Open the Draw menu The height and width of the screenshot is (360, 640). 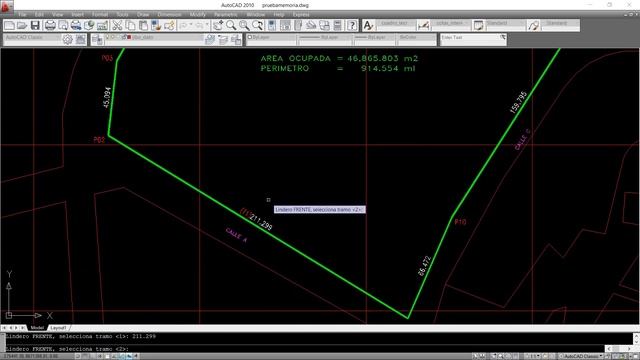143,14
